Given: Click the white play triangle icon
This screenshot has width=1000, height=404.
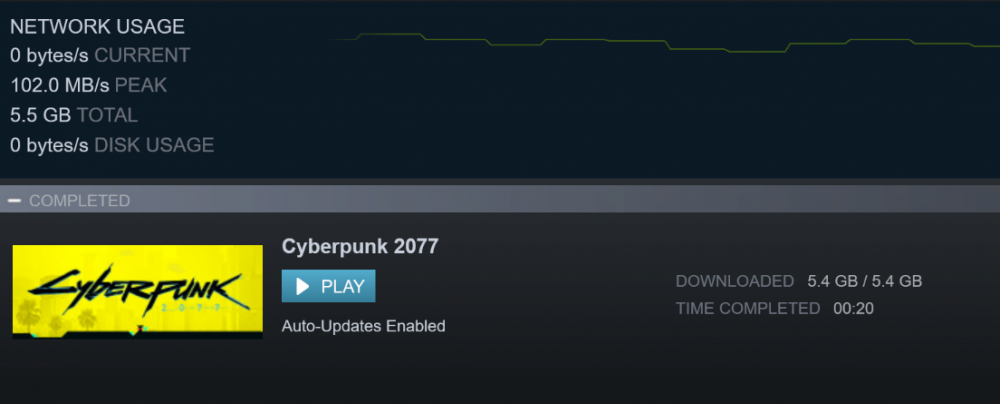Looking at the screenshot, I should click(x=303, y=287).
